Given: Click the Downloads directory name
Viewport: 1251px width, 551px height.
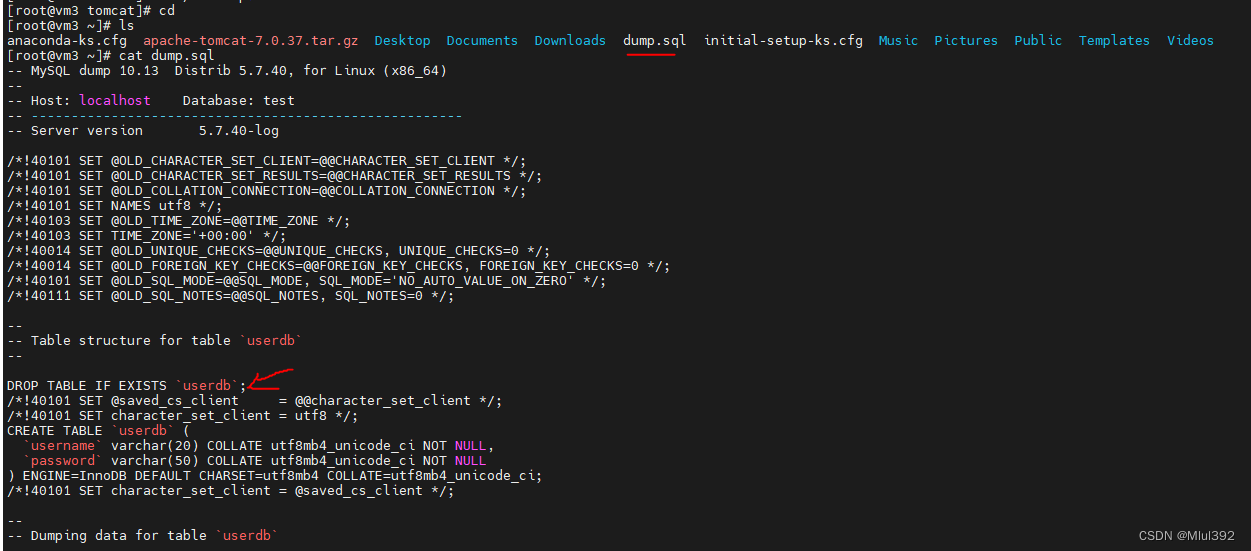Looking at the screenshot, I should tap(570, 40).
